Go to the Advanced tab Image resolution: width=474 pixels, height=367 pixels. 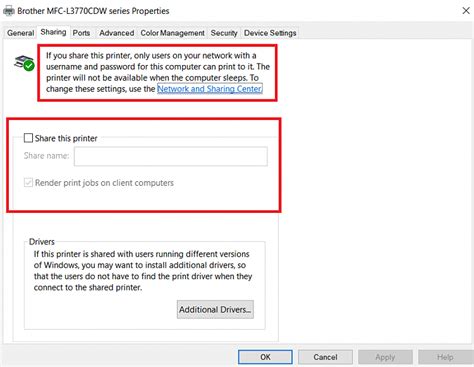(x=117, y=33)
